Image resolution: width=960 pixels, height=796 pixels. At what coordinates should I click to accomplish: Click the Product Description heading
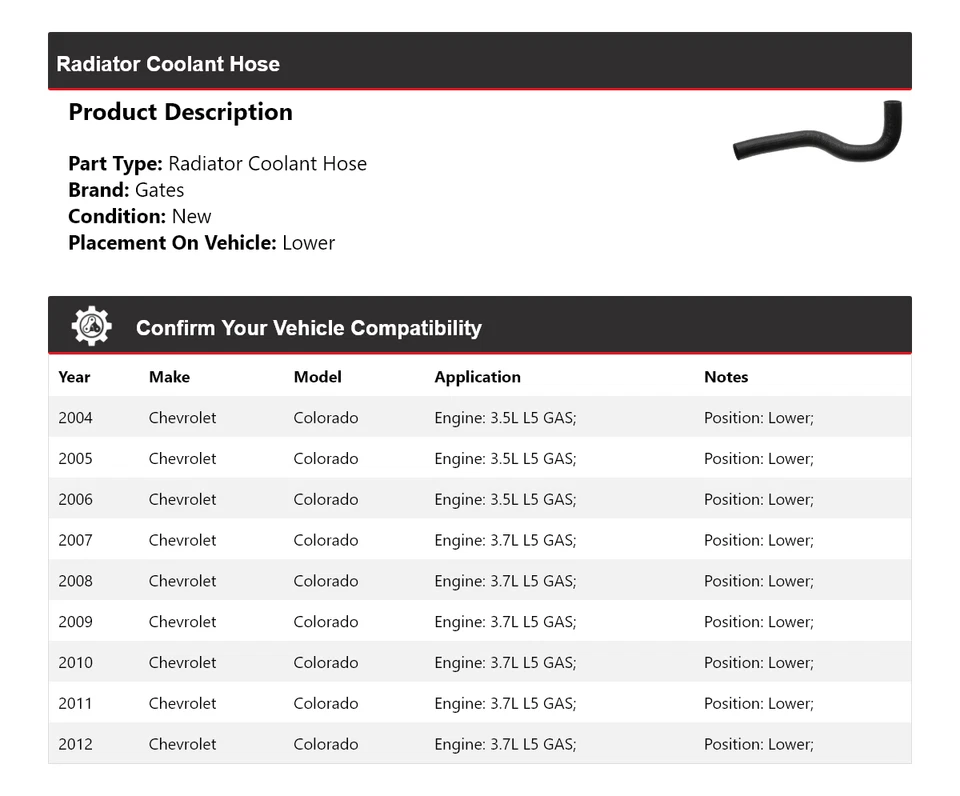pyautogui.click(x=180, y=112)
